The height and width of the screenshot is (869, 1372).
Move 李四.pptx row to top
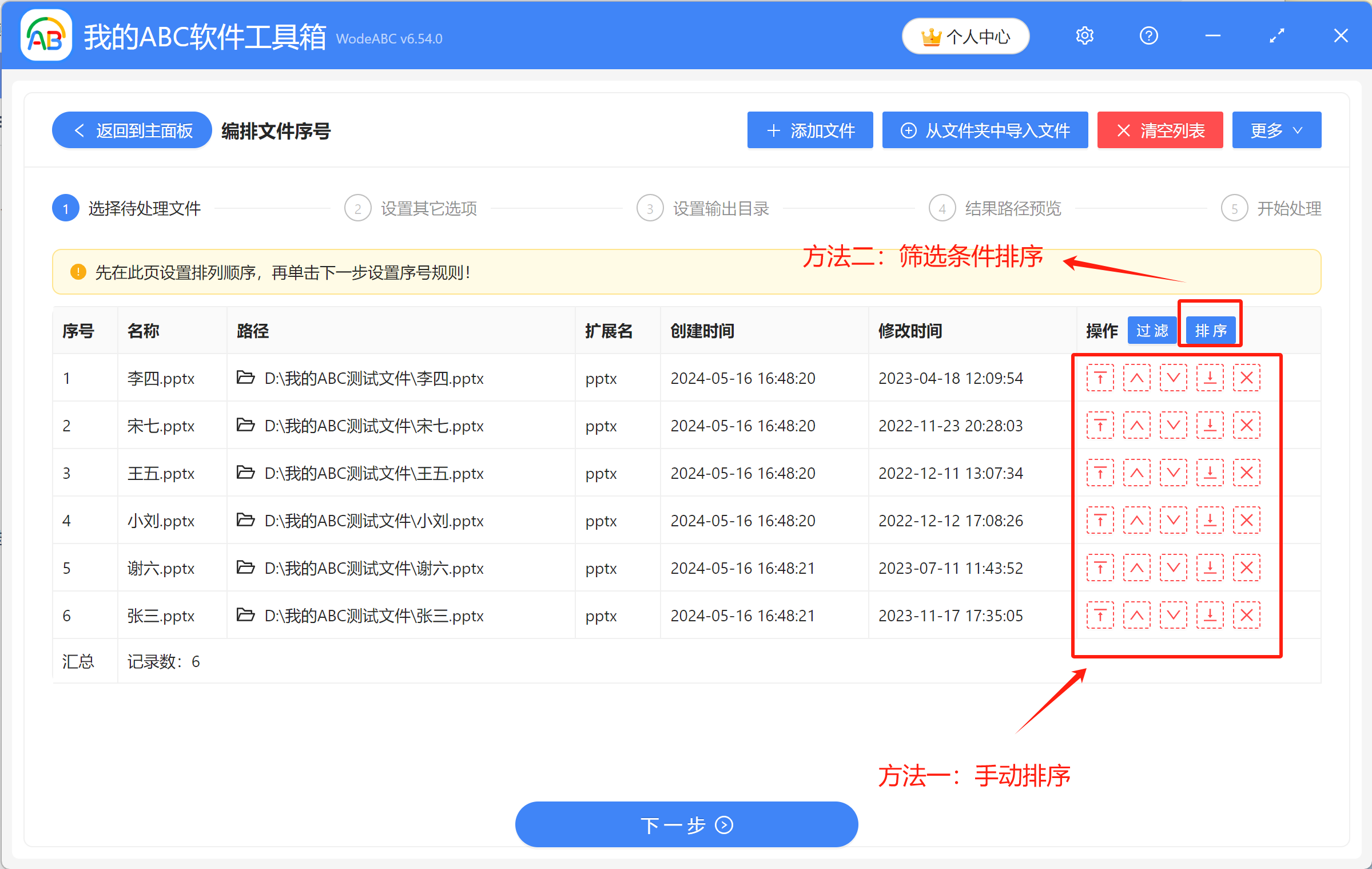pos(1100,378)
